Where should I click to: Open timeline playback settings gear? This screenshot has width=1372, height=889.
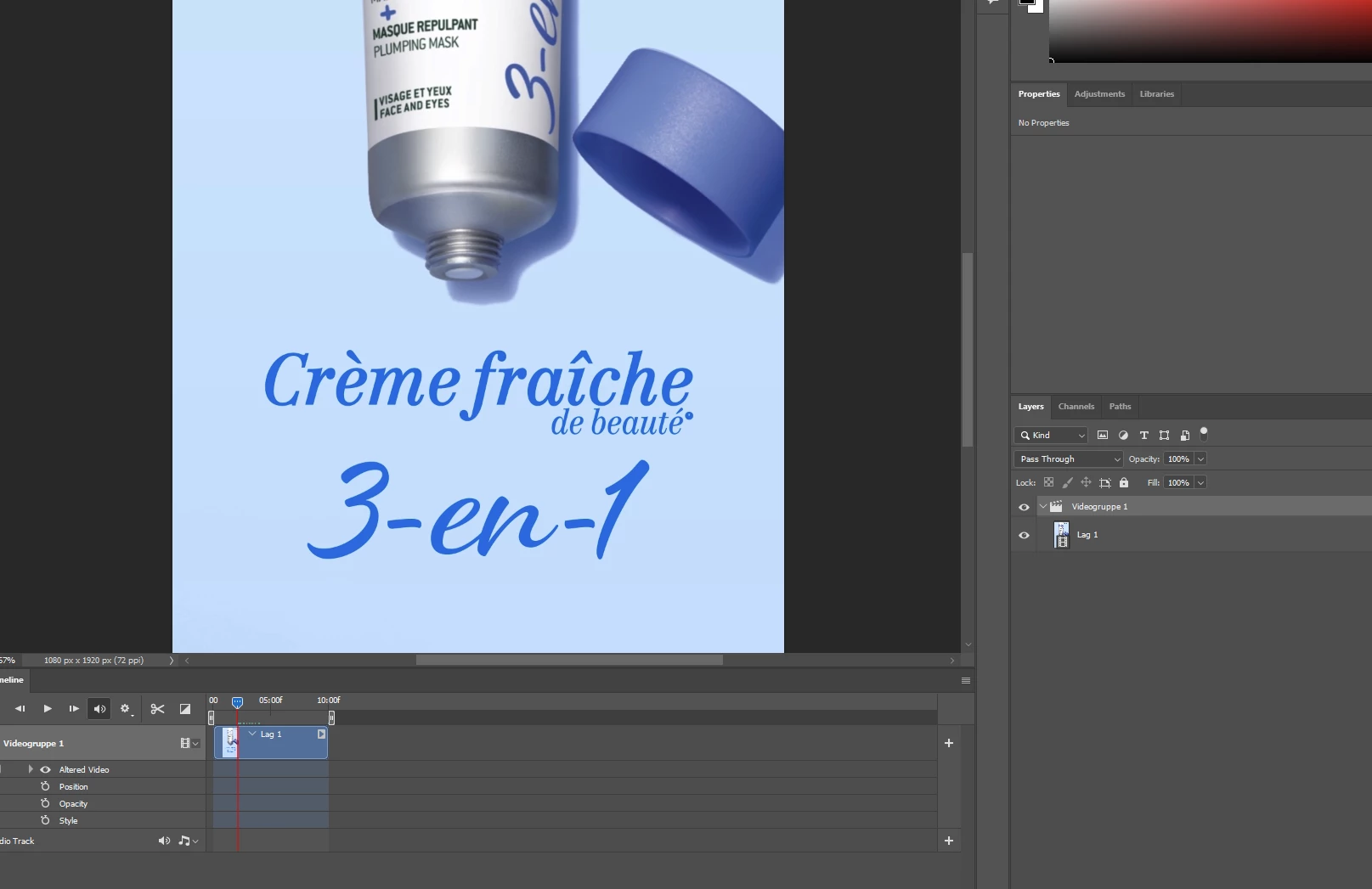(x=126, y=709)
